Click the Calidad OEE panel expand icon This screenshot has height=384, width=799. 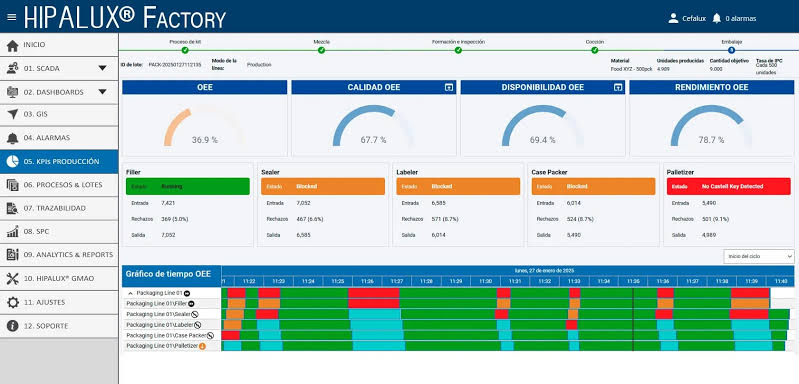448,88
